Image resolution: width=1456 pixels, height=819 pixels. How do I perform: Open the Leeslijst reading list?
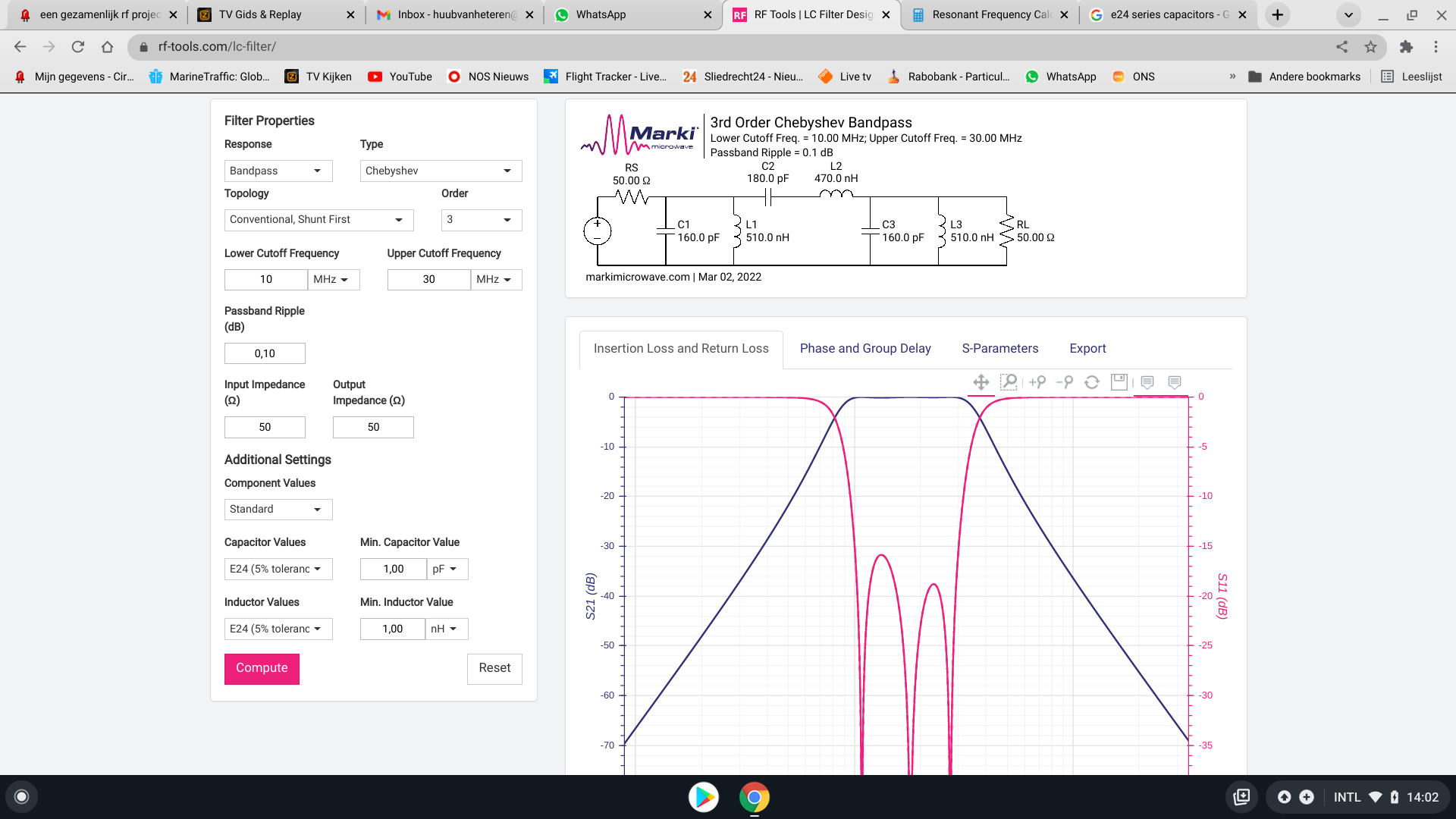[1412, 77]
